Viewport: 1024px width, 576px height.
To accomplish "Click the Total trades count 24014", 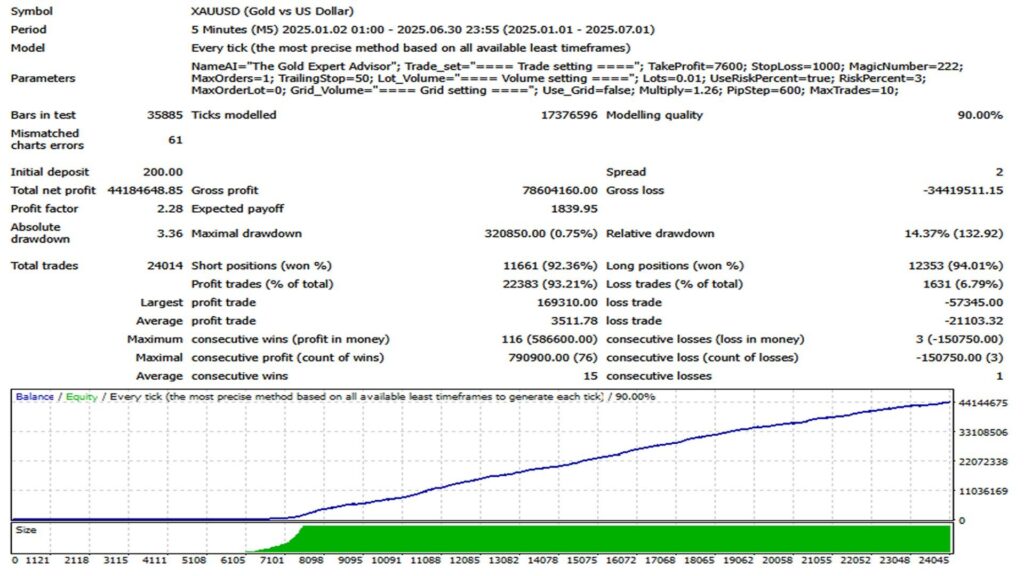I will point(165,266).
